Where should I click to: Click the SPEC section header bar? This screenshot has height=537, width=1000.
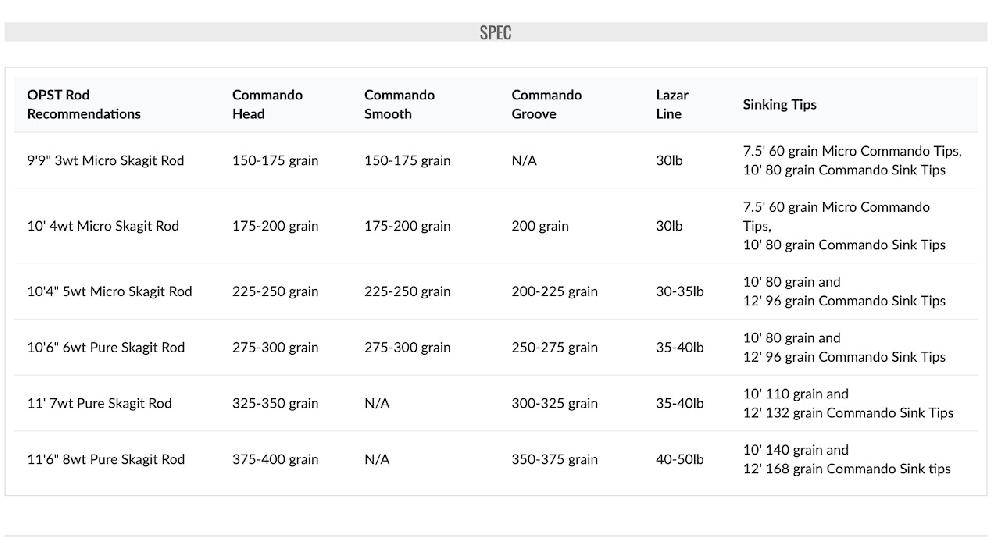tap(495, 32)
